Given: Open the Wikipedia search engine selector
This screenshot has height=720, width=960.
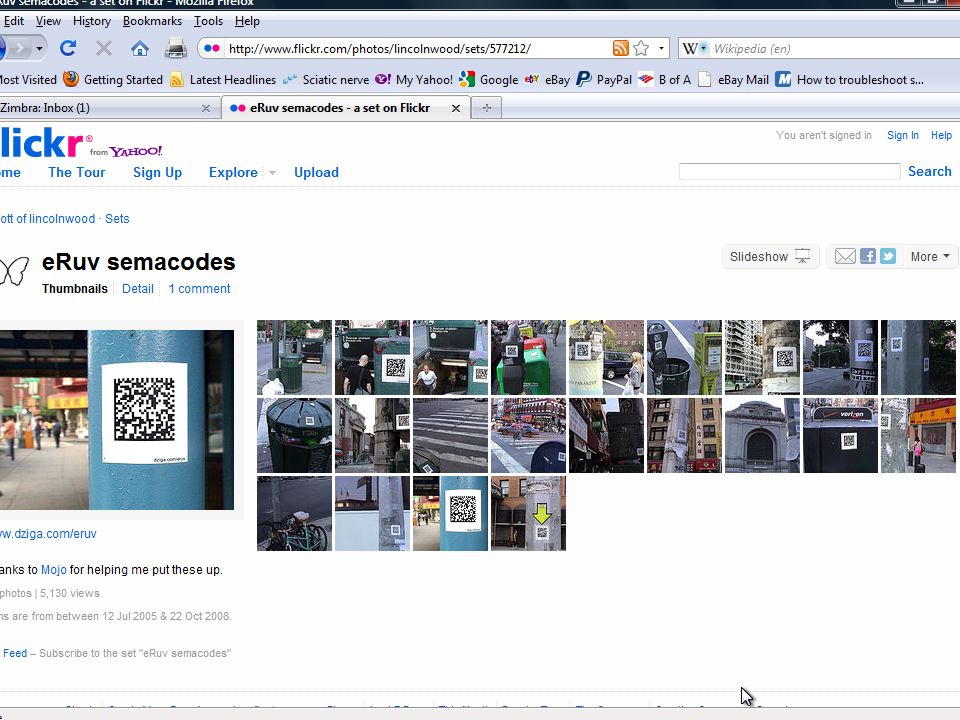Looking at the screenshot, I should (694, 48).
